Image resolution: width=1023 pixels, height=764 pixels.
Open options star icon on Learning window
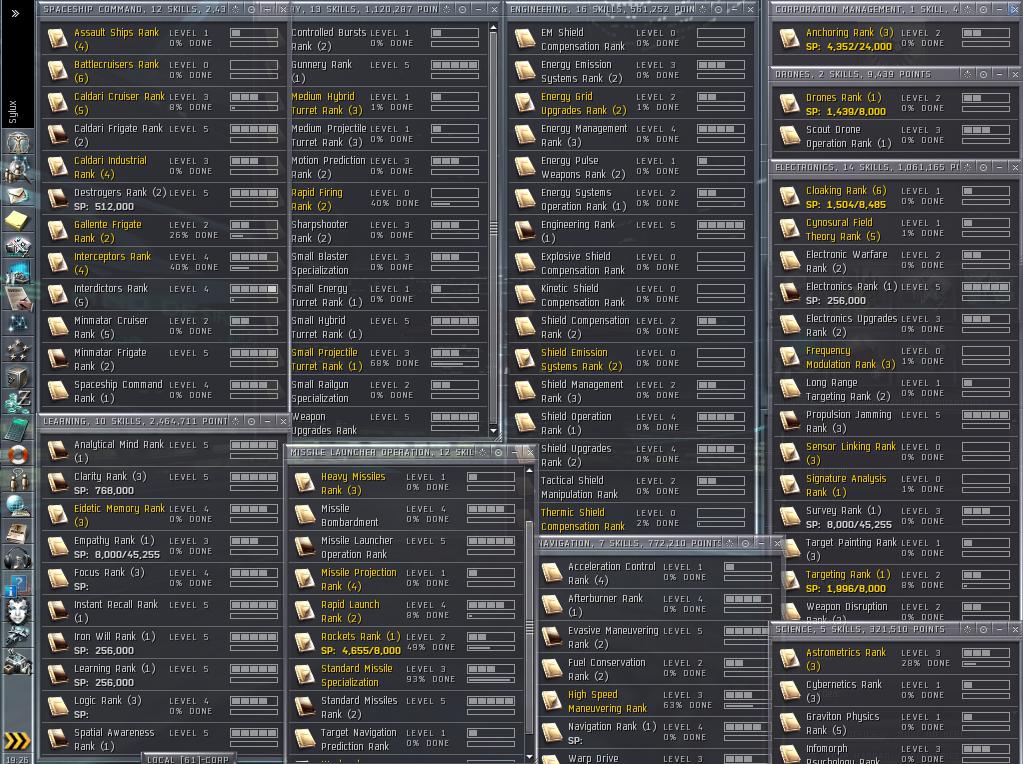click(236, 421)
